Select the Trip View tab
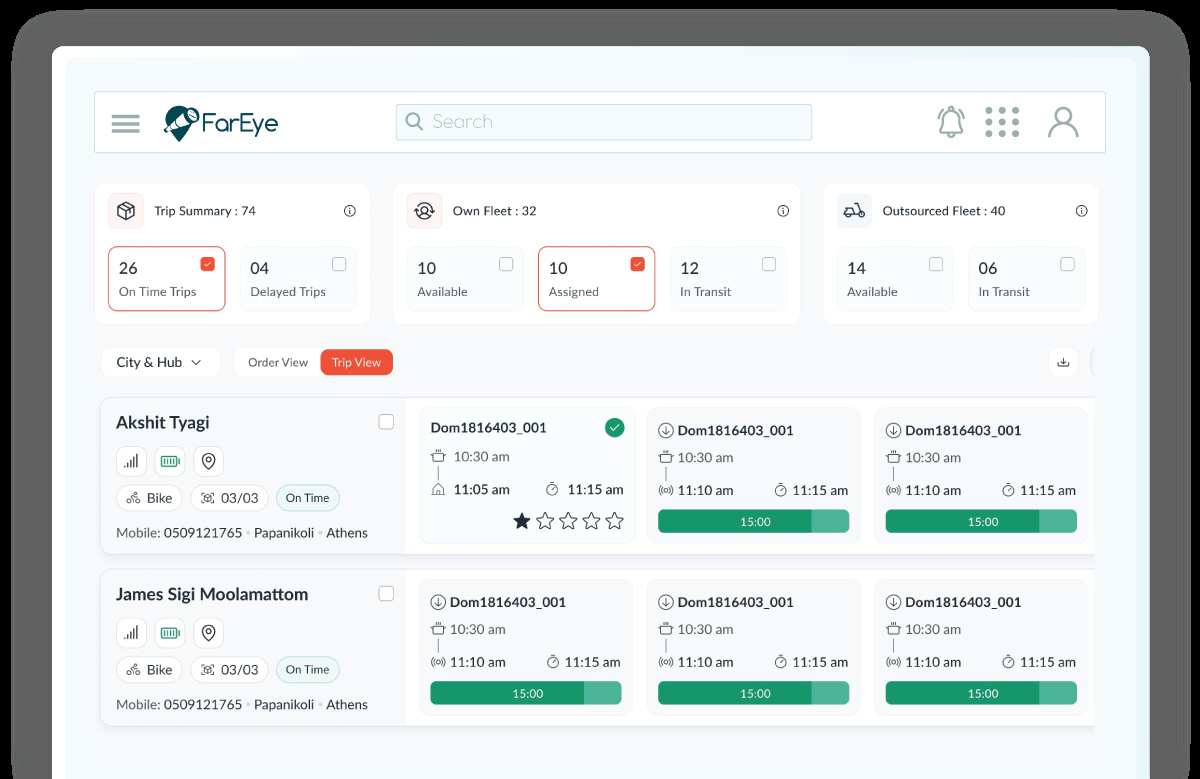Viewport: 1200px width, 779px height. (356, 362)
